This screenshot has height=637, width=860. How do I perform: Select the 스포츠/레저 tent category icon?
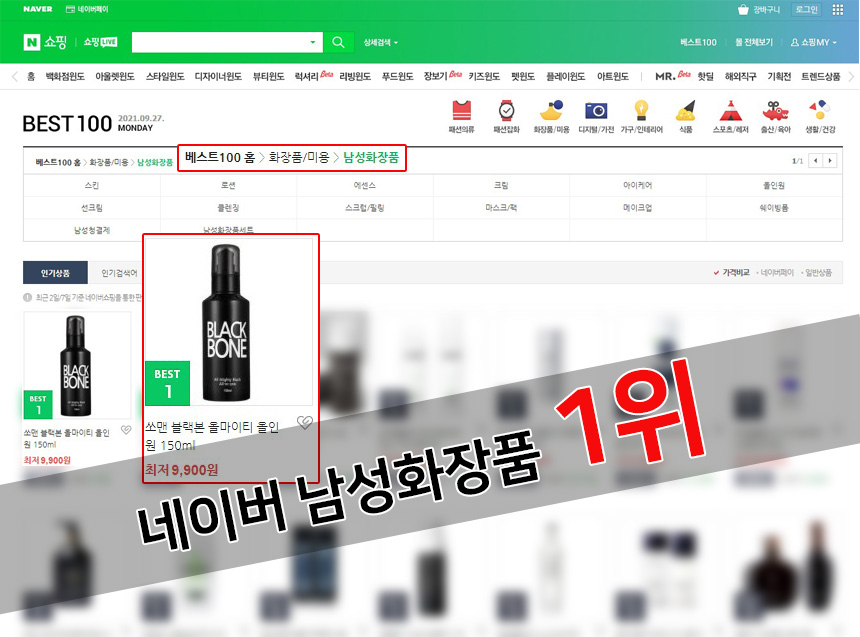coord(731,116)
